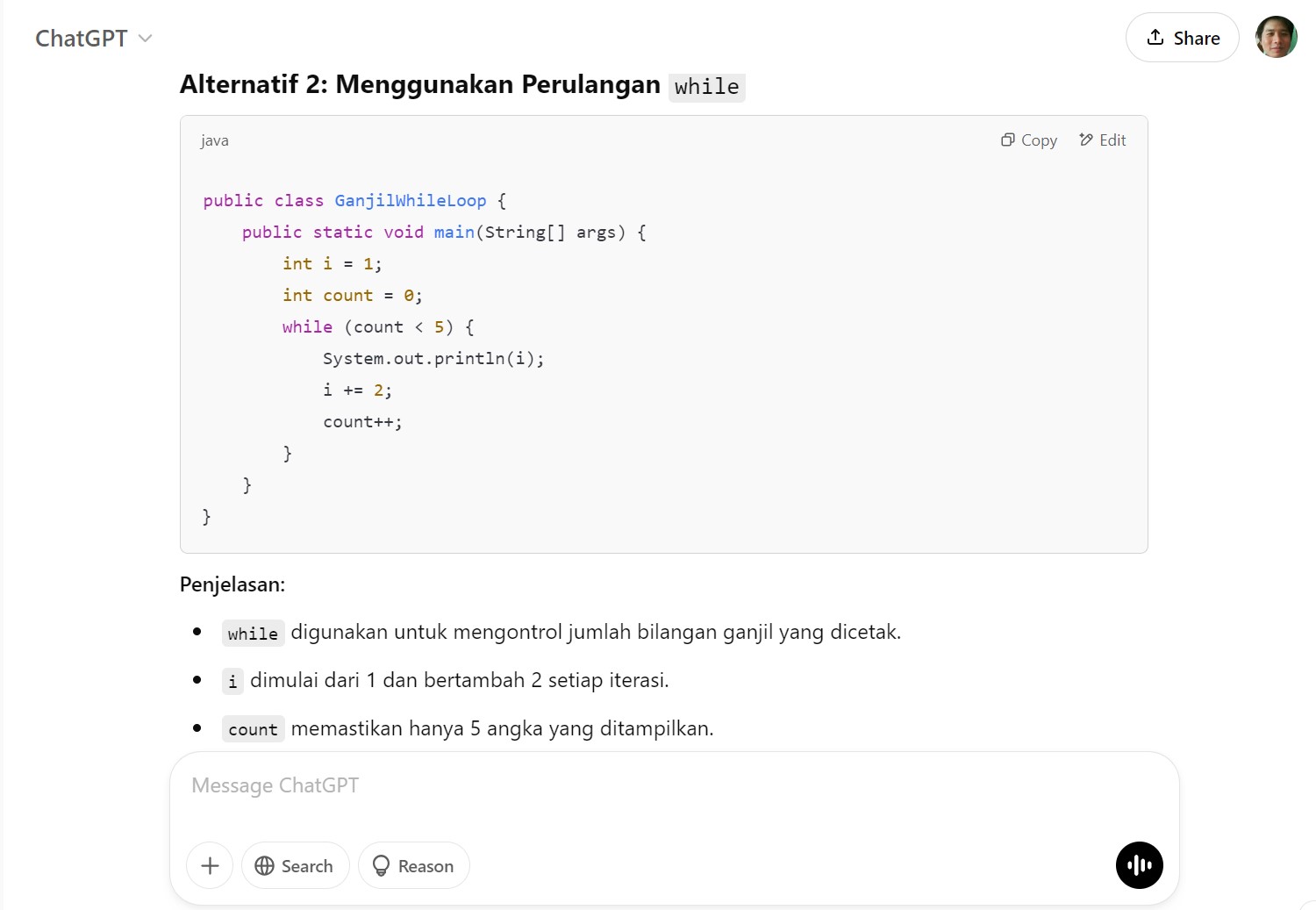The height and width of the screenshot is (910, 1316).
Task: Click the lightbulb icon on the Reason pill
Action: (x=382, y=865)
